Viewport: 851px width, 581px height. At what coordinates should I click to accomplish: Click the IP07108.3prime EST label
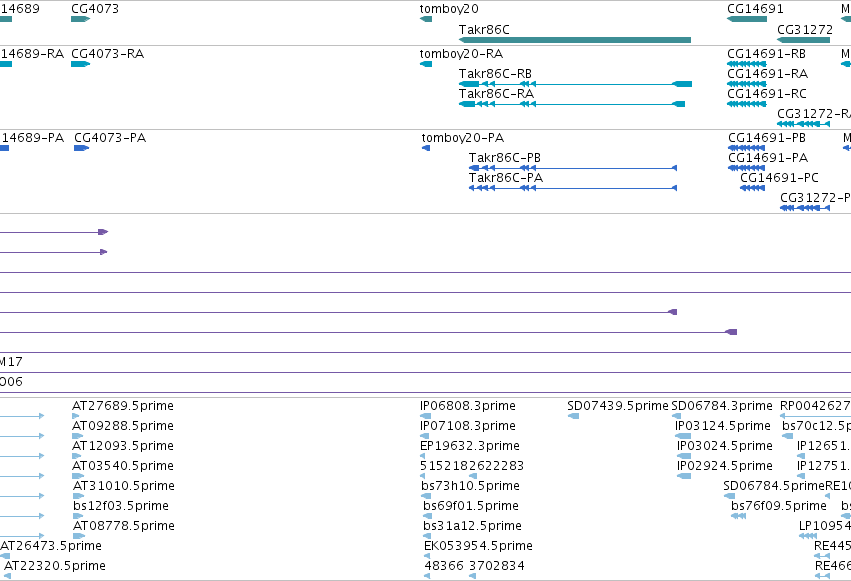coord(468,426)
